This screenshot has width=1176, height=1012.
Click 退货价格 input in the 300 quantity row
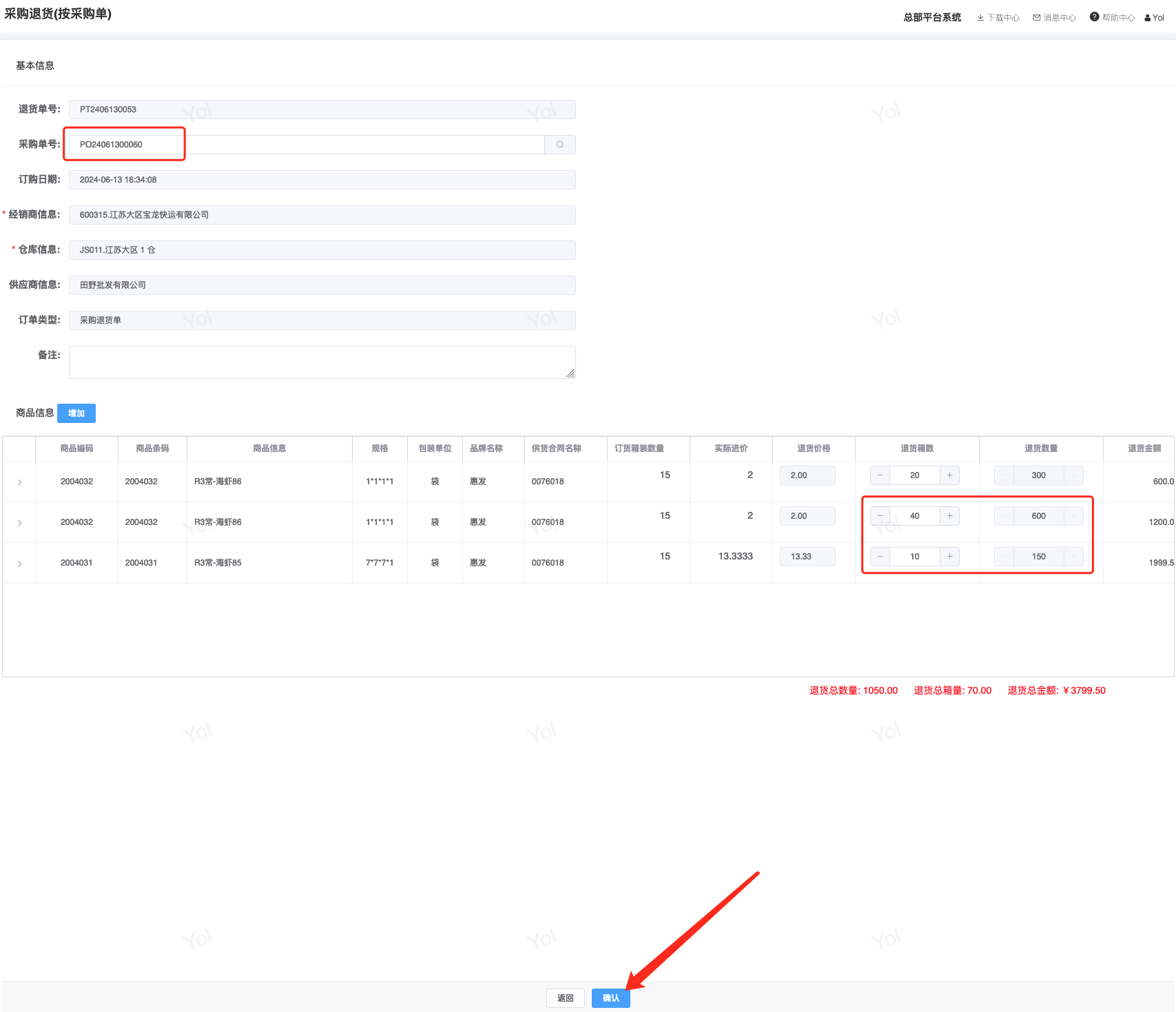pos(807,475)
